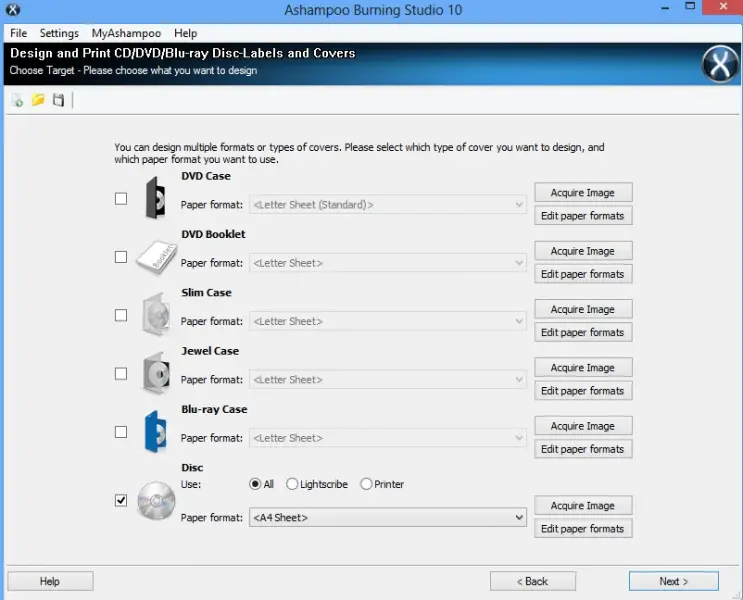Click the DVD Case cover icon

[x=155, y=198]
